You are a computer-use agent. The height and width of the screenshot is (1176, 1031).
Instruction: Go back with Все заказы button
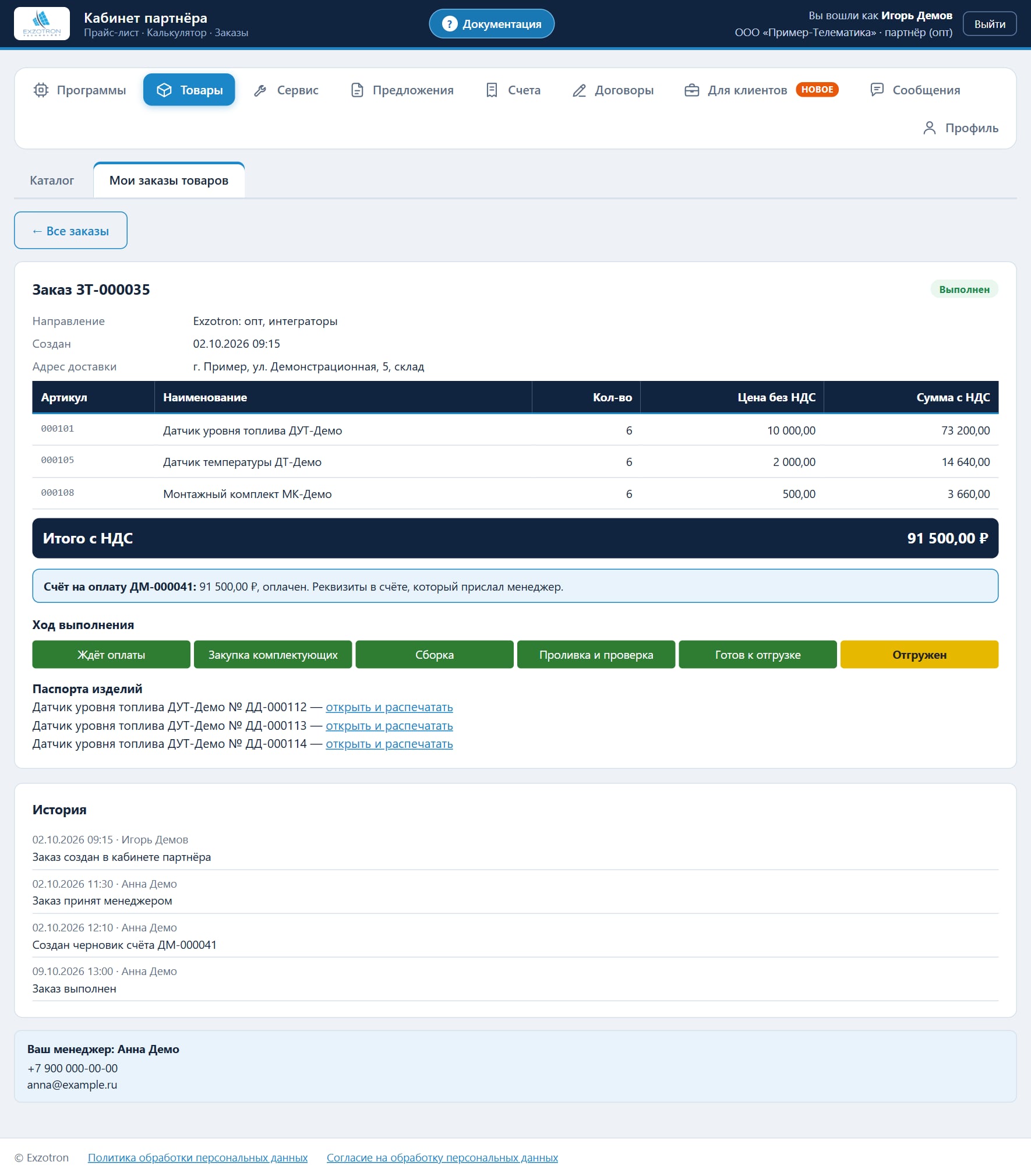(70, 231)
